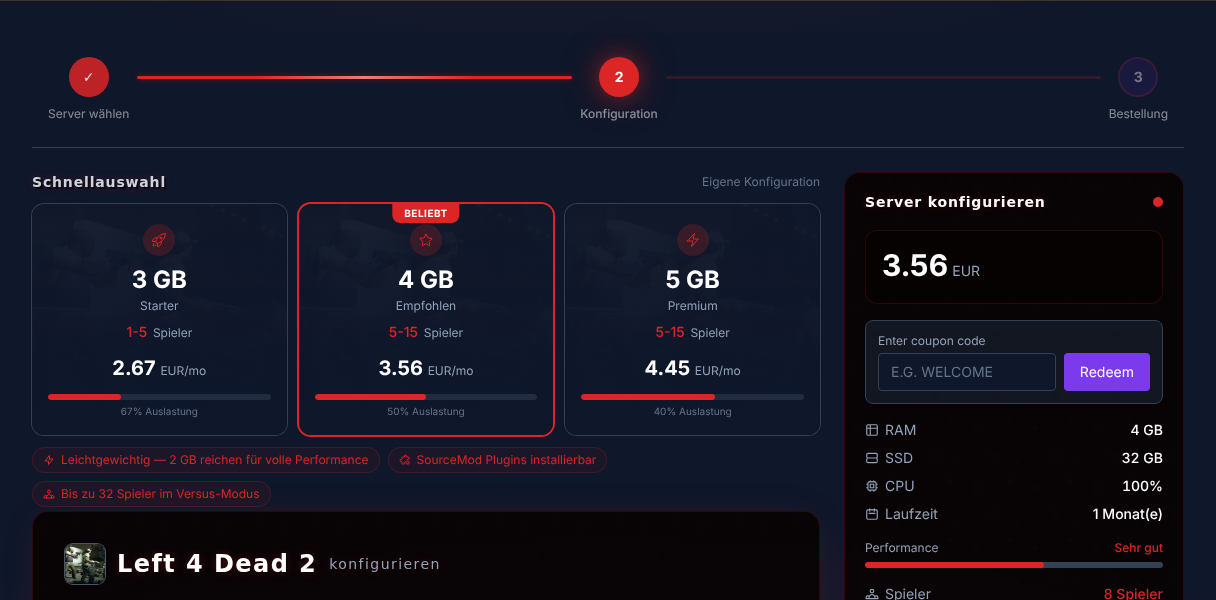Click the lightning icon on Premium plan
Image resolution: width=1216 pixels, height=600 pixels.
pyautogui.click(x=692, y=240)
